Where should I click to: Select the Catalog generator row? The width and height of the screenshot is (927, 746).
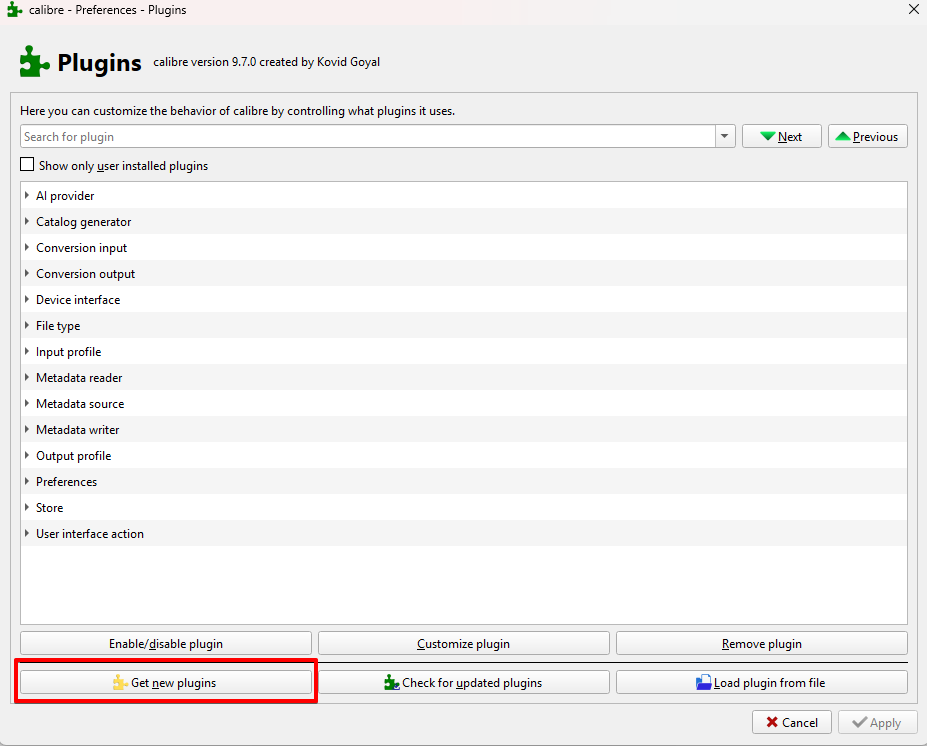click(x=464, y=222)
